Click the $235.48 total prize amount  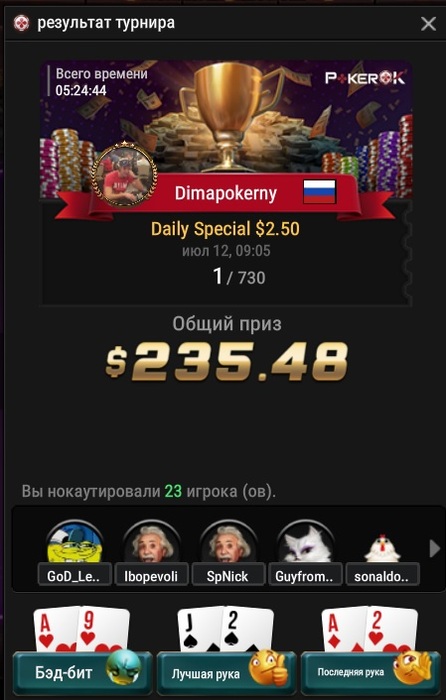(x=226, y=362)
